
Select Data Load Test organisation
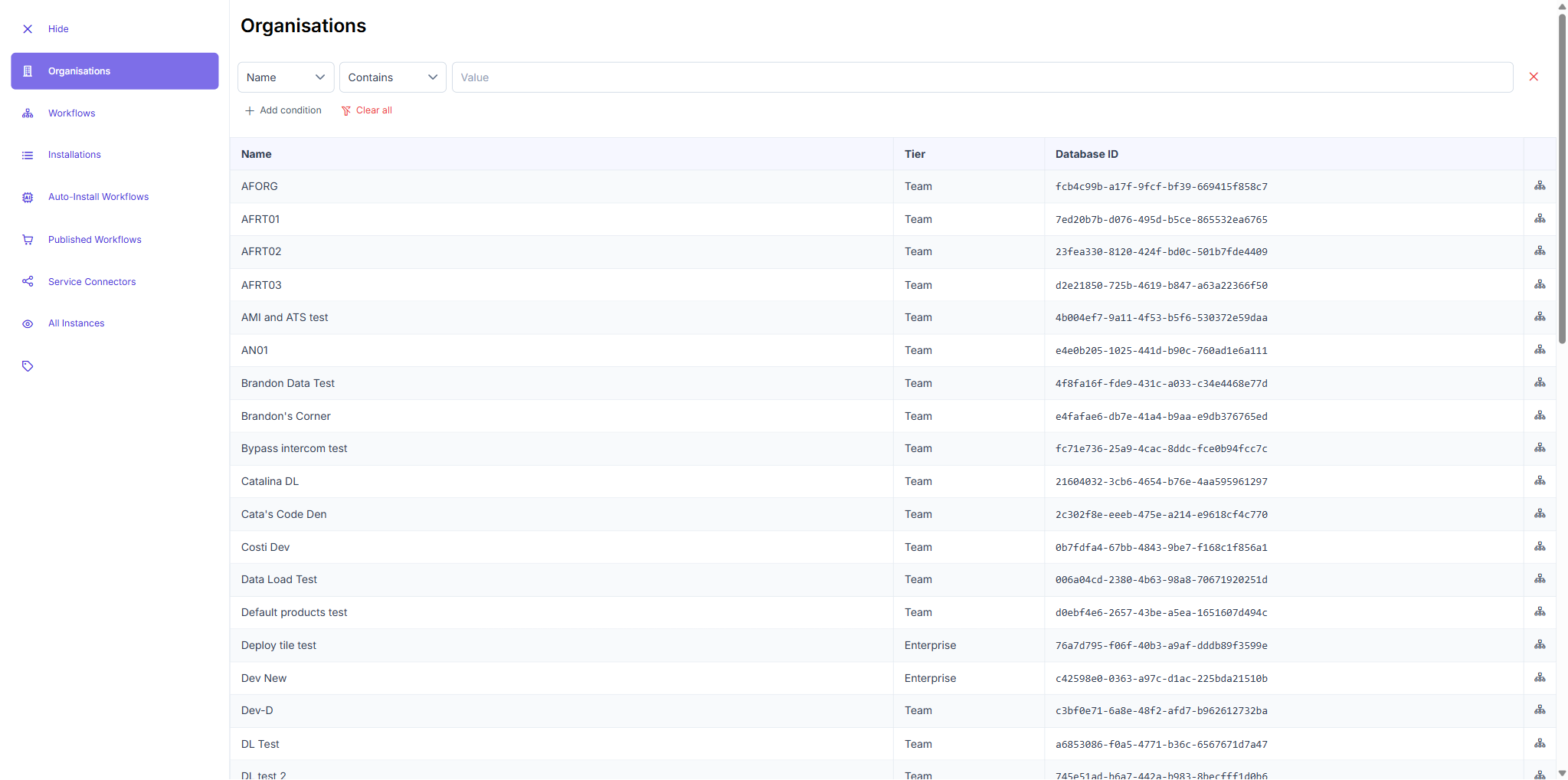tap(279, 579)
